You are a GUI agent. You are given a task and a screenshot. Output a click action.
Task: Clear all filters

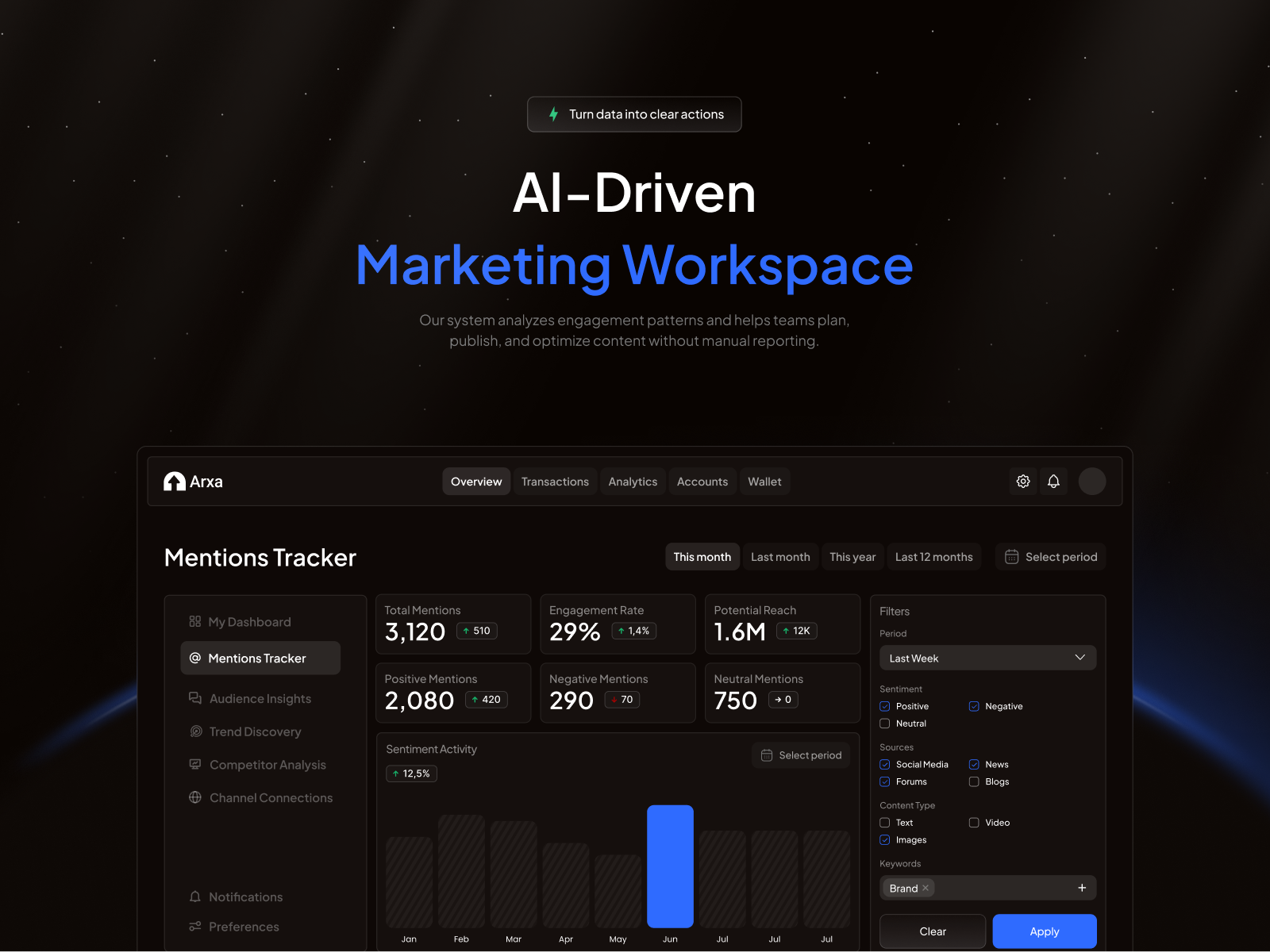pos(933,931)
